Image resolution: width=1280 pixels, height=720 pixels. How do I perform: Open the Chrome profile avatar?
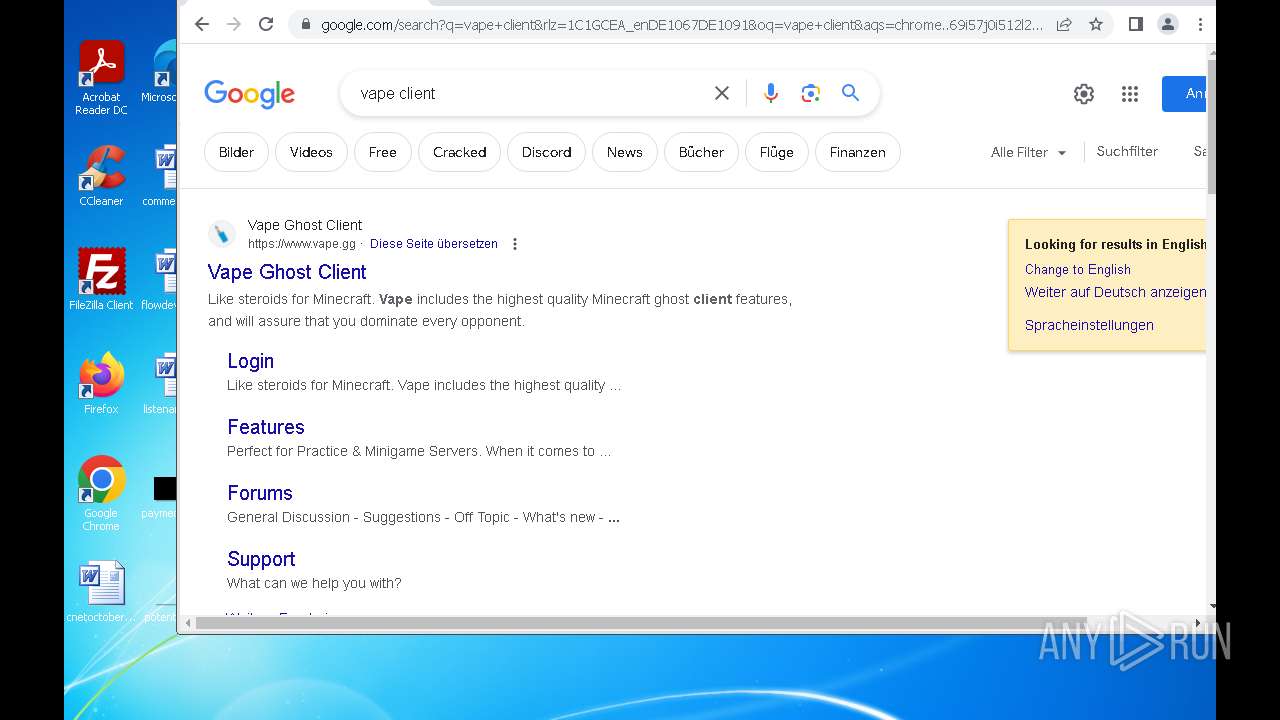point(1167,24)
